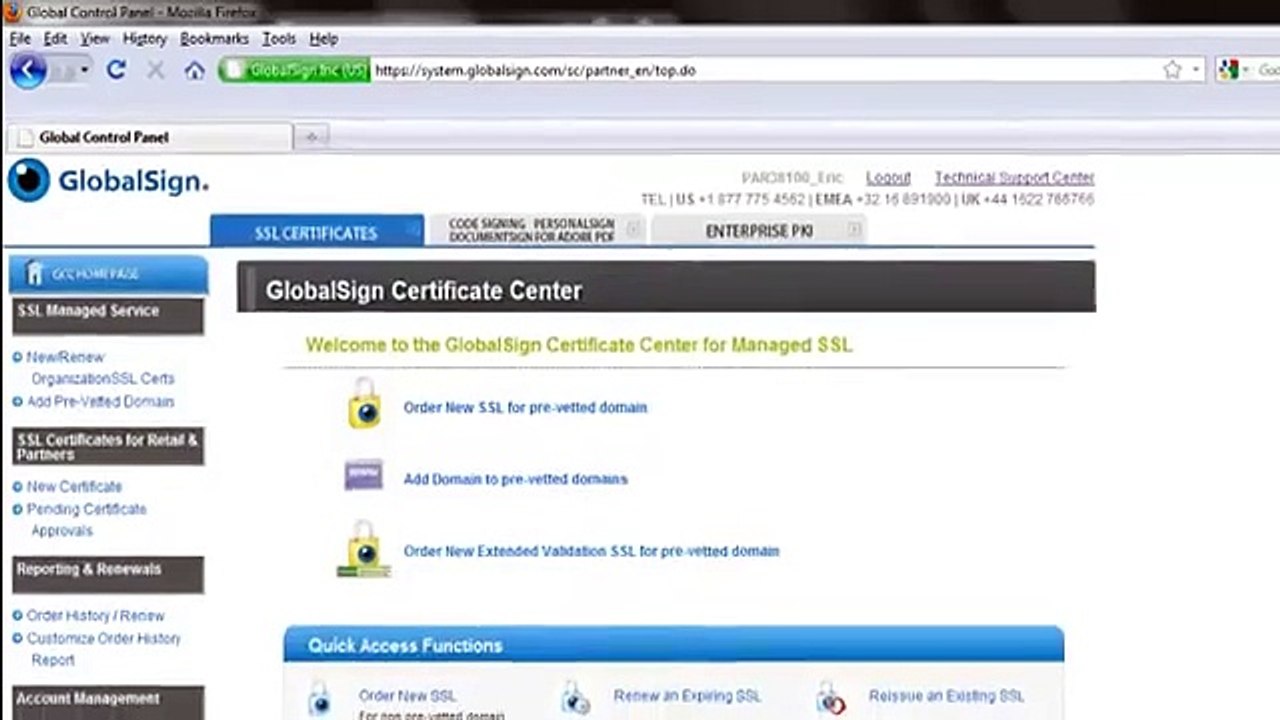Click the page icon on Global Control Panel tab
Screen dimensions: 1280x720
[x=25, y=137]
